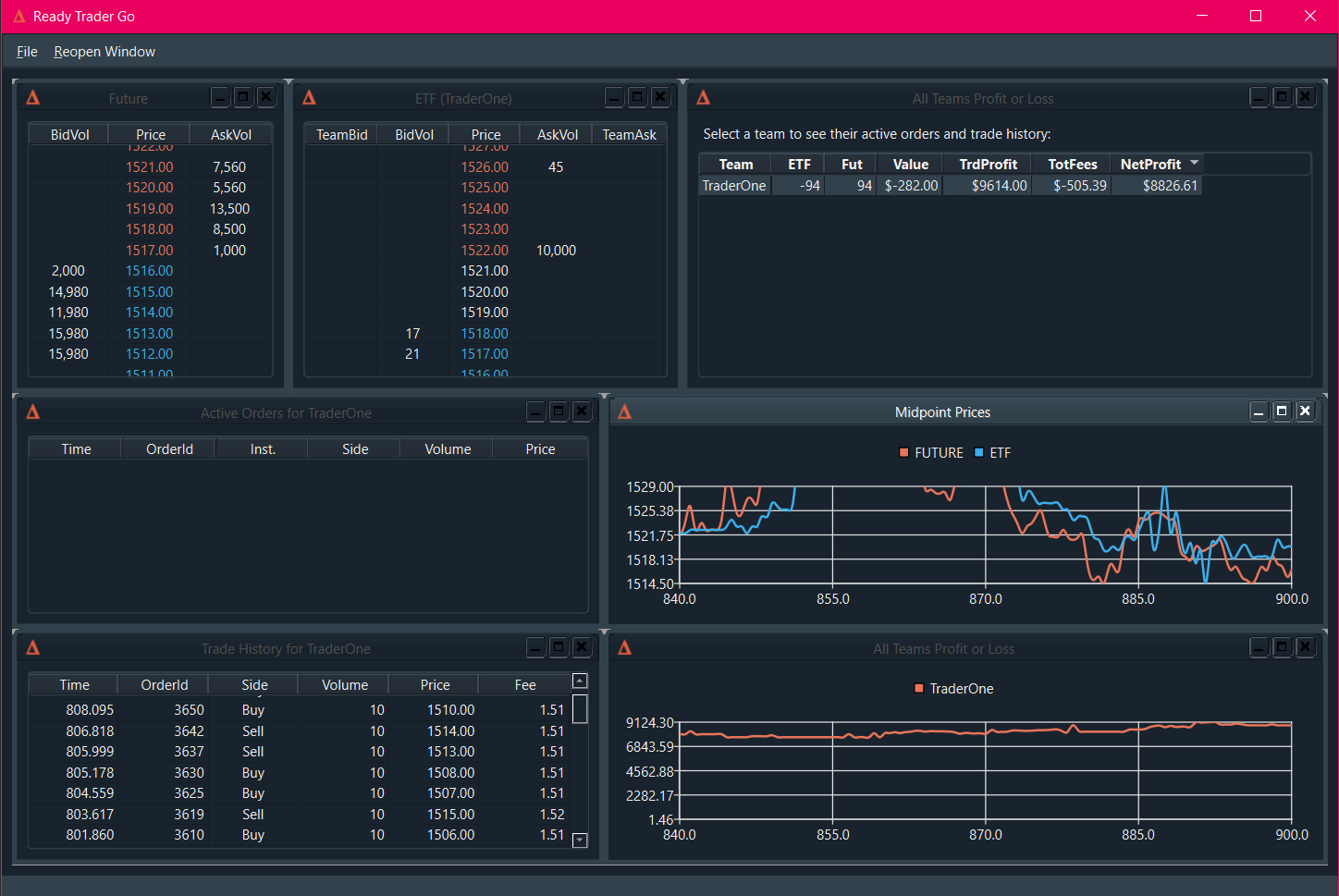Click the orange FUTURE legend color square
This screenshot has height=896, width=1339.
tap(904, 453)
